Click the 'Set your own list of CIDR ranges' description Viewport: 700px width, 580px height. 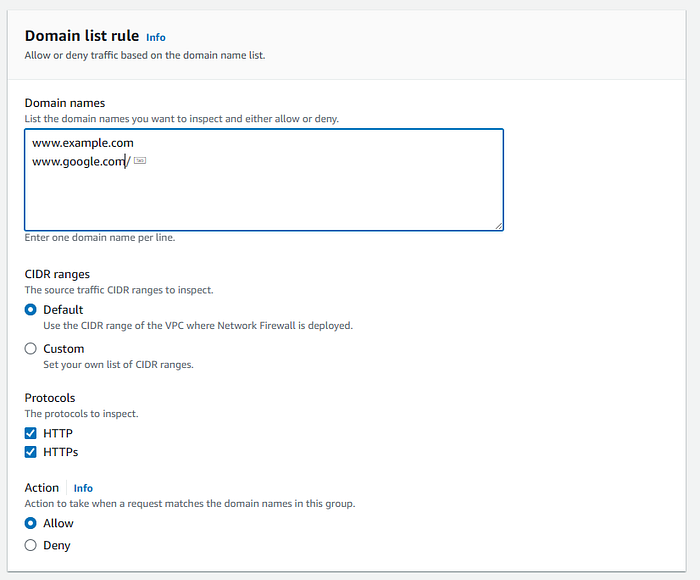click(118, 364)
